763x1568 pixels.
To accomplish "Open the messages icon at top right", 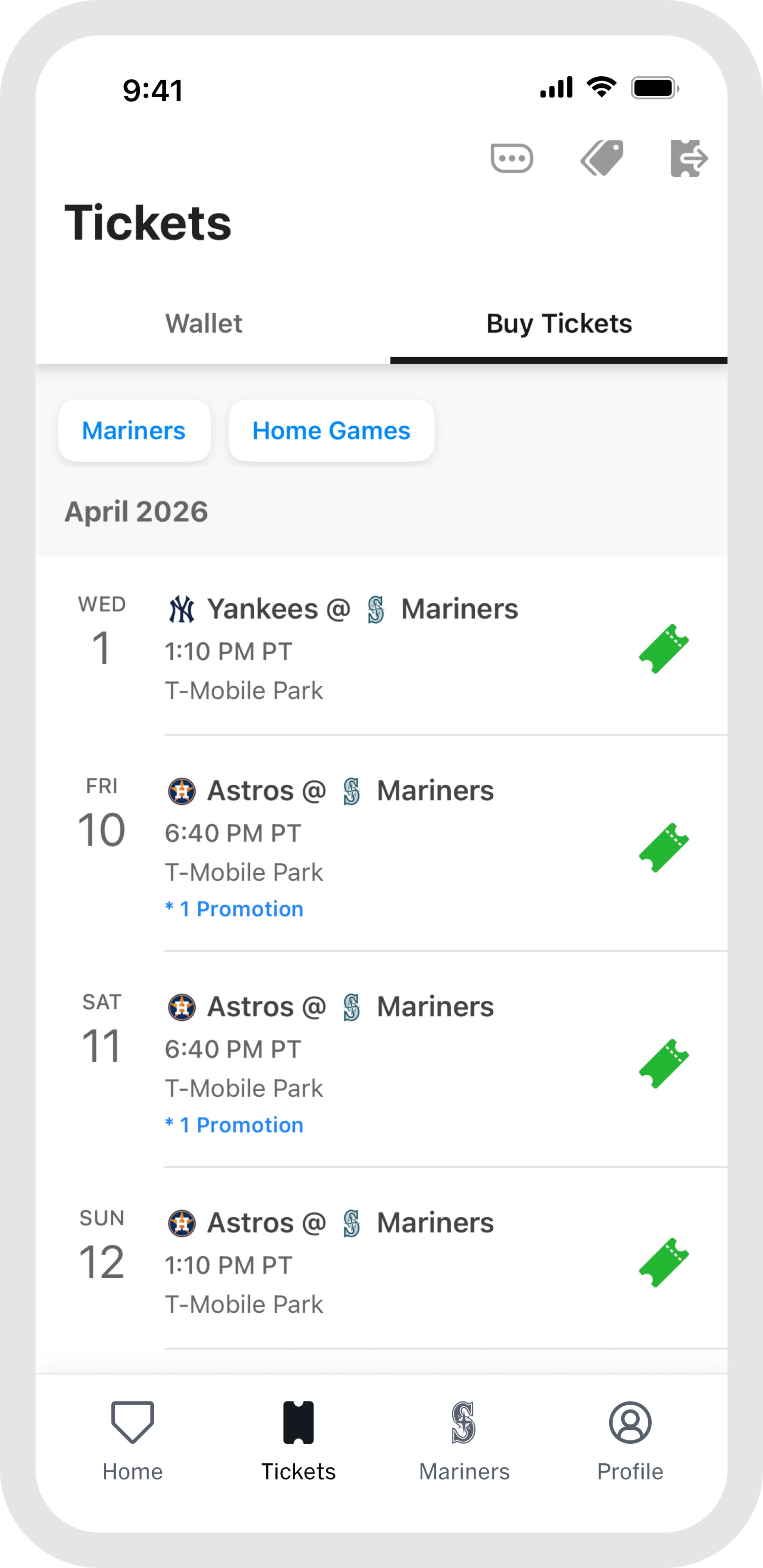I will tap(512, 158).
